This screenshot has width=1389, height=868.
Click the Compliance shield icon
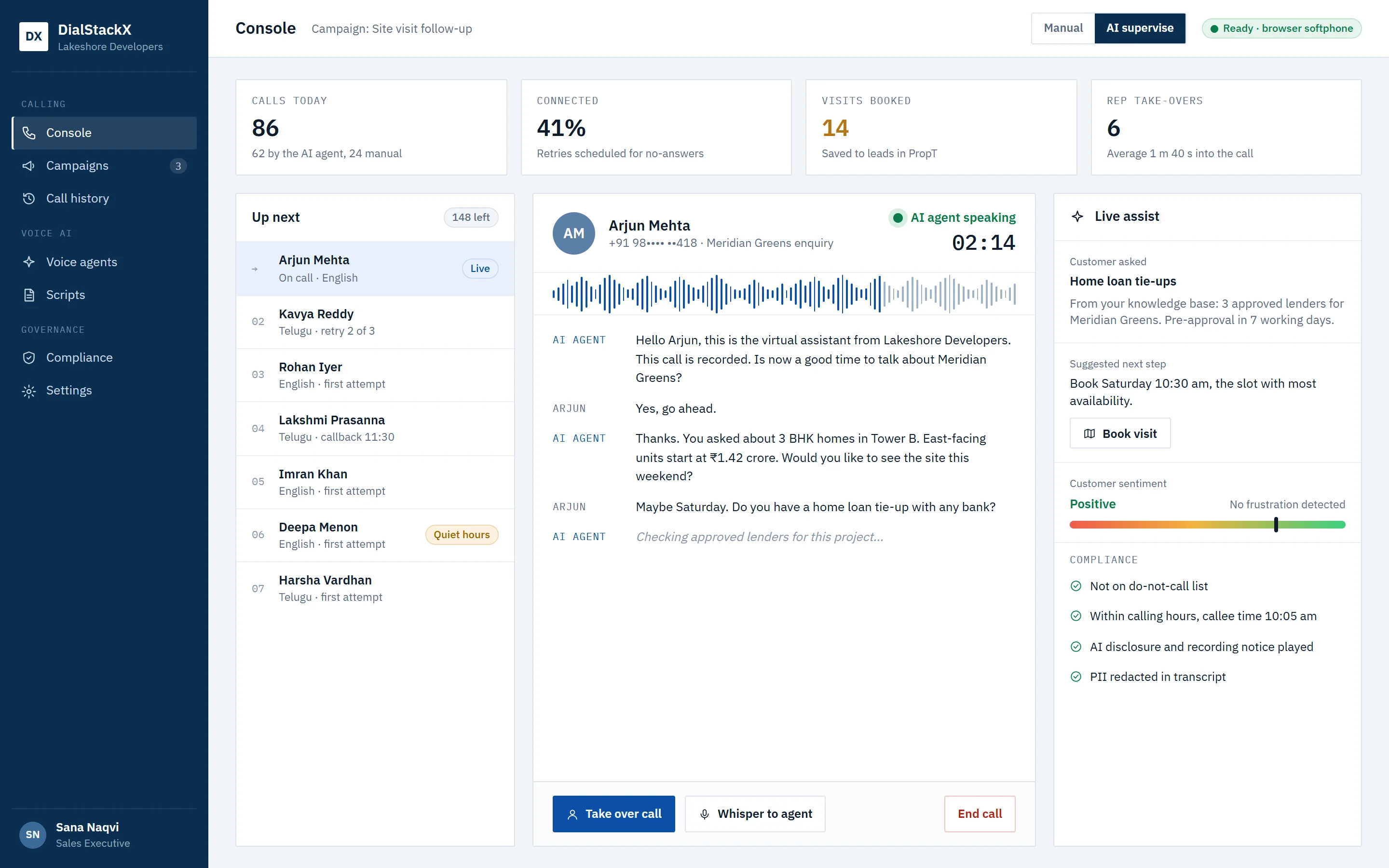tap(29, 358)
